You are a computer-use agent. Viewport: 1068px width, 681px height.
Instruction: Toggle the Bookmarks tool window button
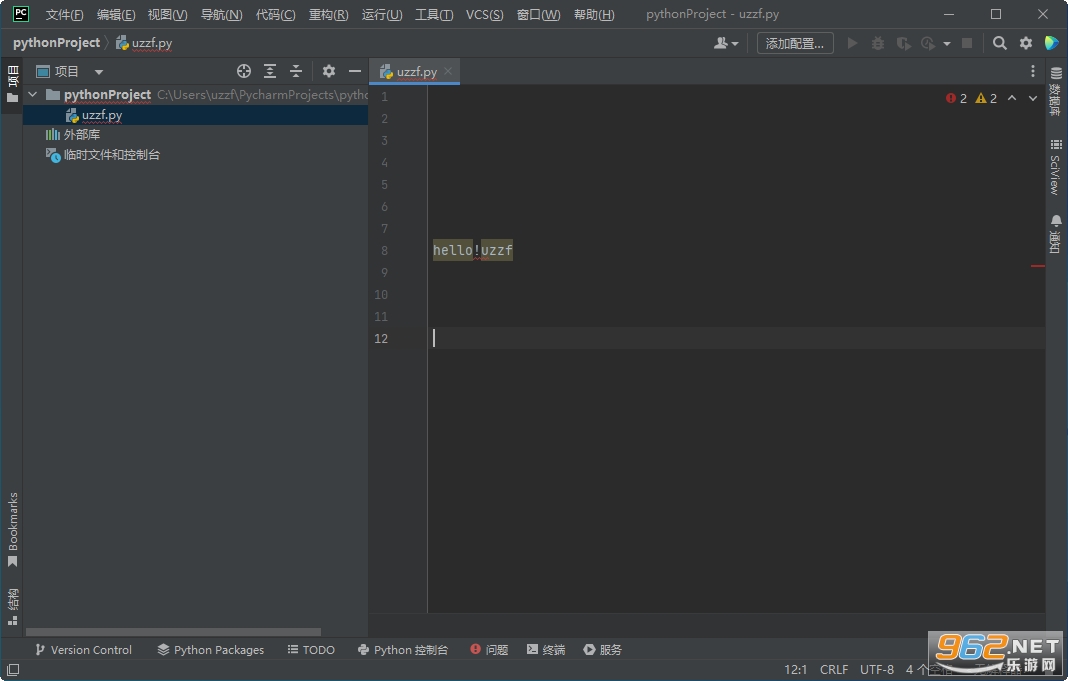coord(12,530)
